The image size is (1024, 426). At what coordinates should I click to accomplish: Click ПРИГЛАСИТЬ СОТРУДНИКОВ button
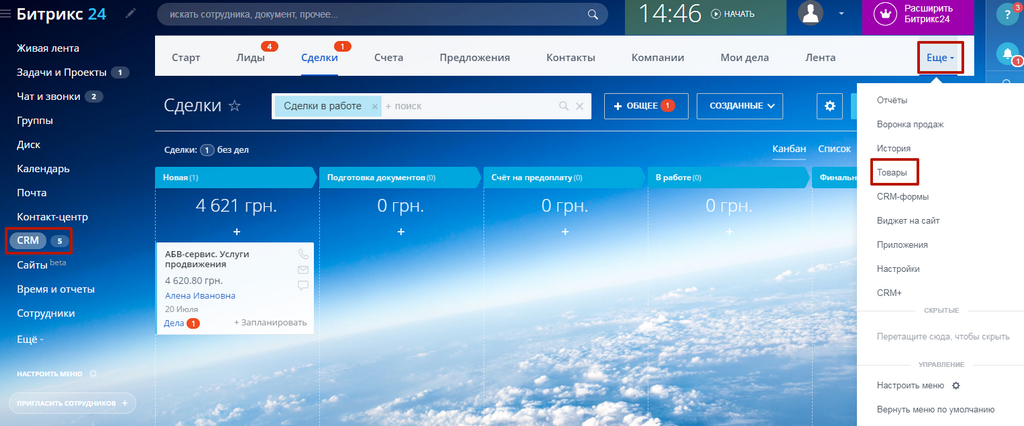point(72,403)
